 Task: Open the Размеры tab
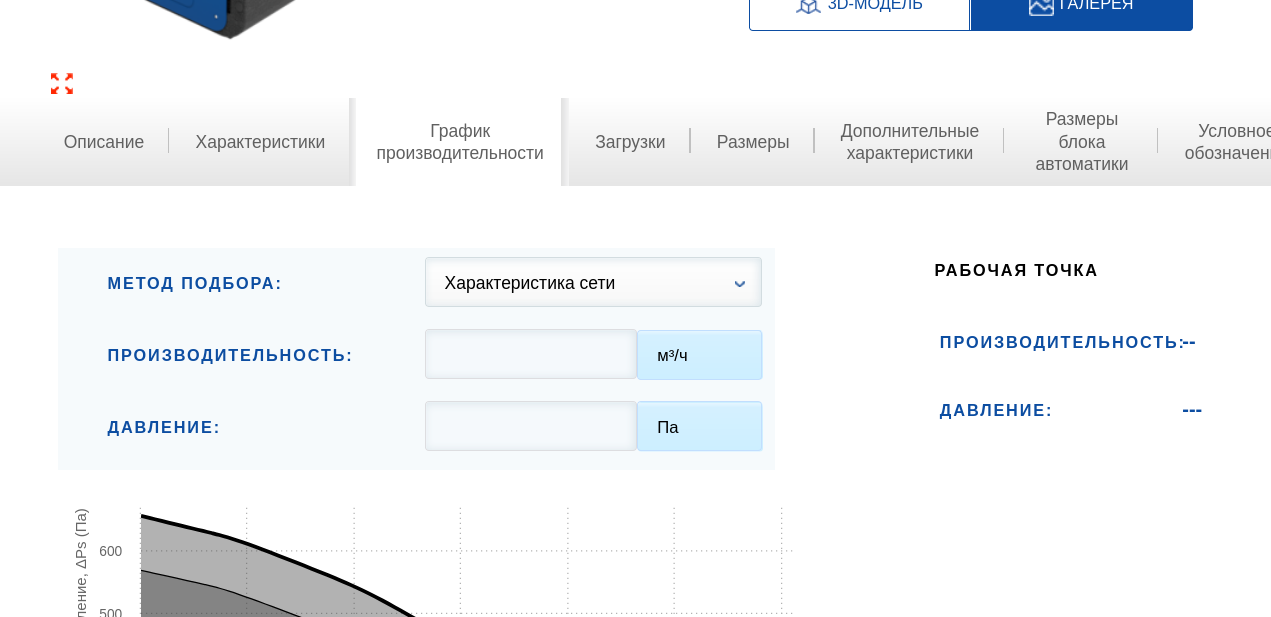753,142
